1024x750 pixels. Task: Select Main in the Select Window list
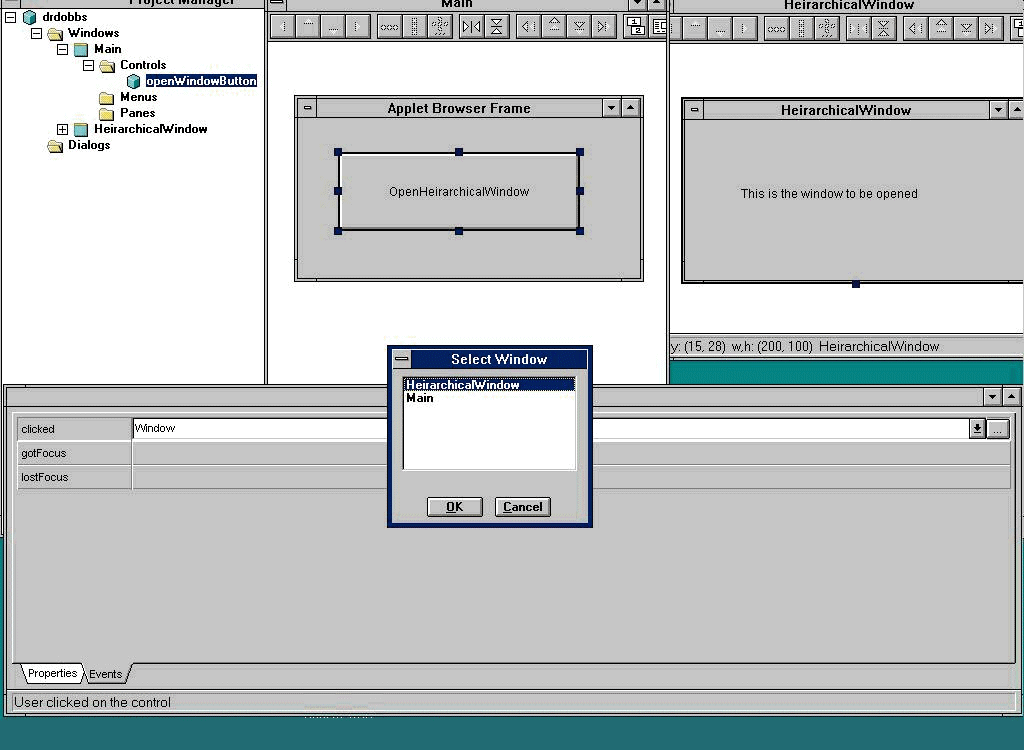pyautogui.click(x=420, y=398)
